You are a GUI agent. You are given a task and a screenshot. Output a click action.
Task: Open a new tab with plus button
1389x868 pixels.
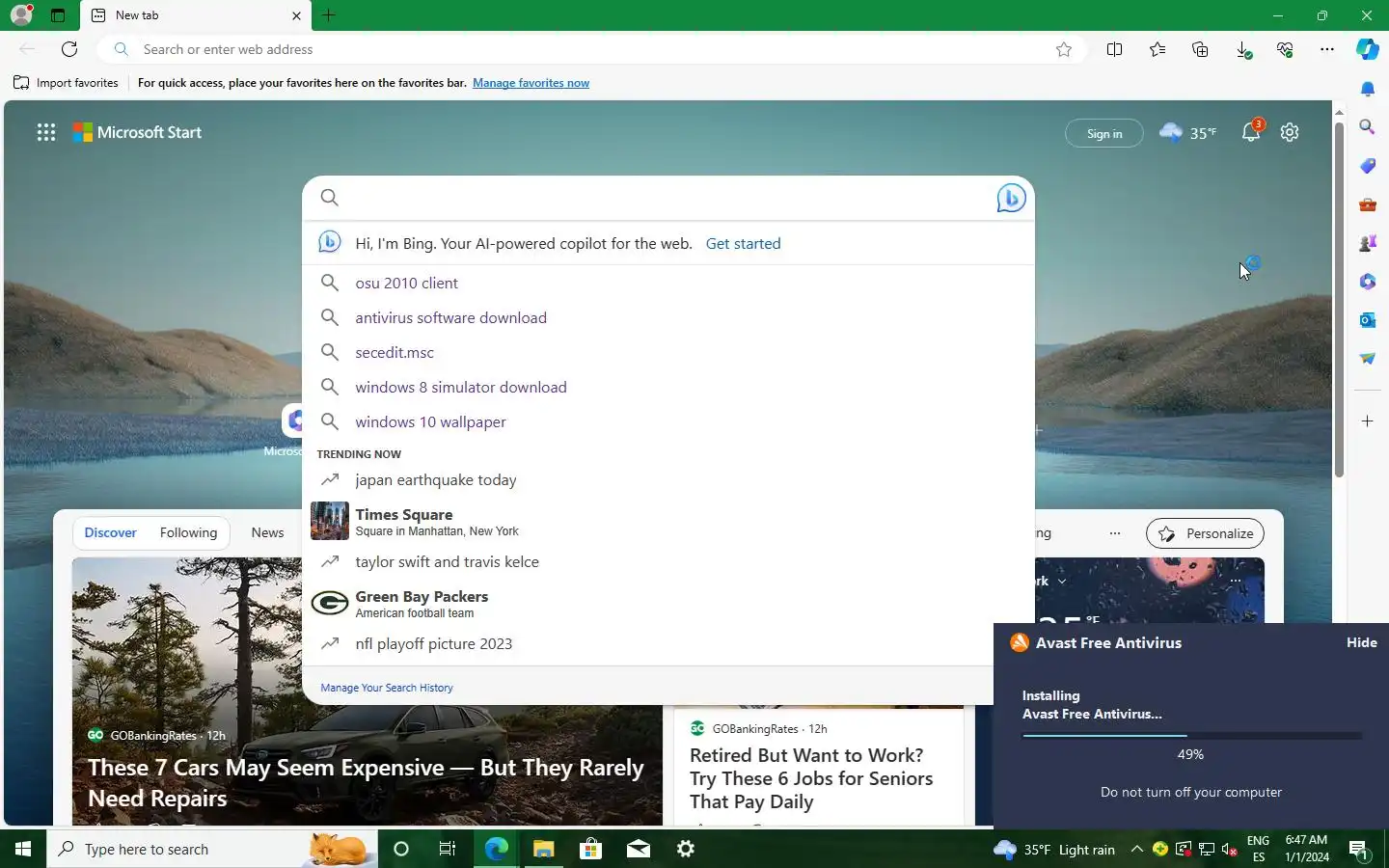[x=329, y=15]
